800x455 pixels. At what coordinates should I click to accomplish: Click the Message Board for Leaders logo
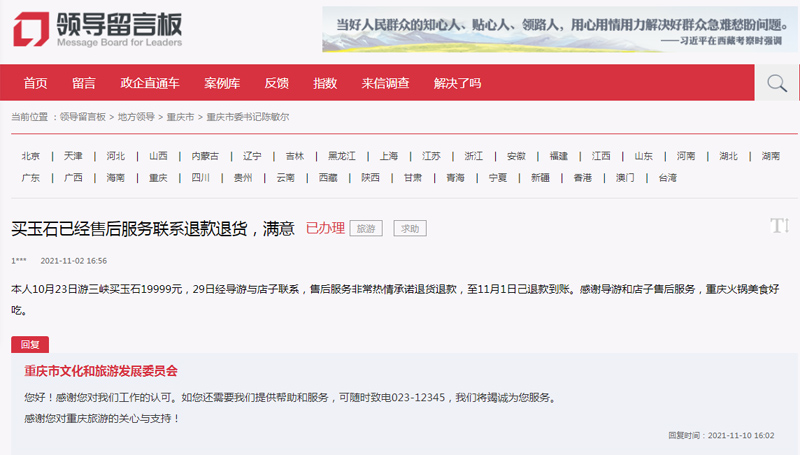(98, 29)
